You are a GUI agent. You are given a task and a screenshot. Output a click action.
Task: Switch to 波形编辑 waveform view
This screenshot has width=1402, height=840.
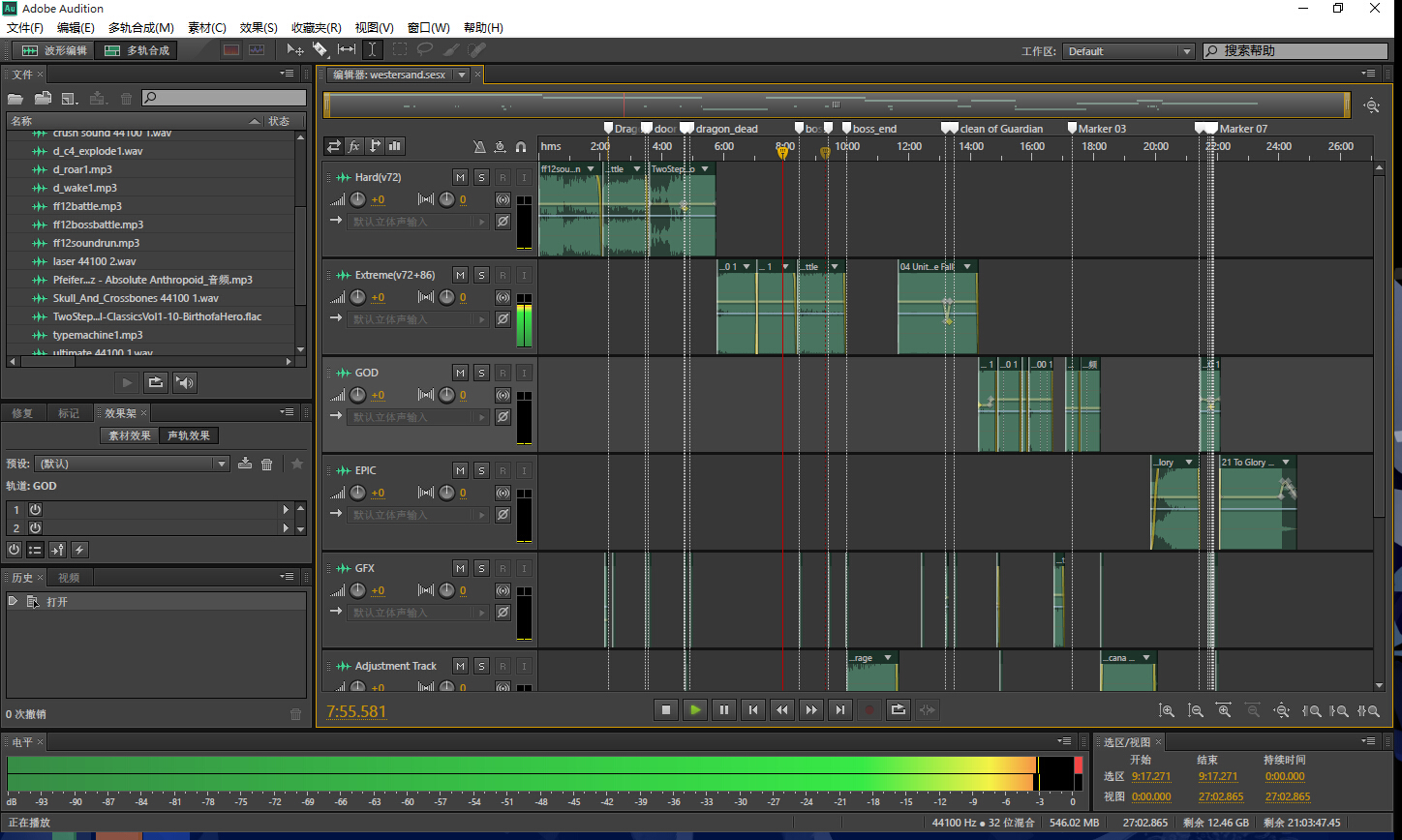(52, 50)
